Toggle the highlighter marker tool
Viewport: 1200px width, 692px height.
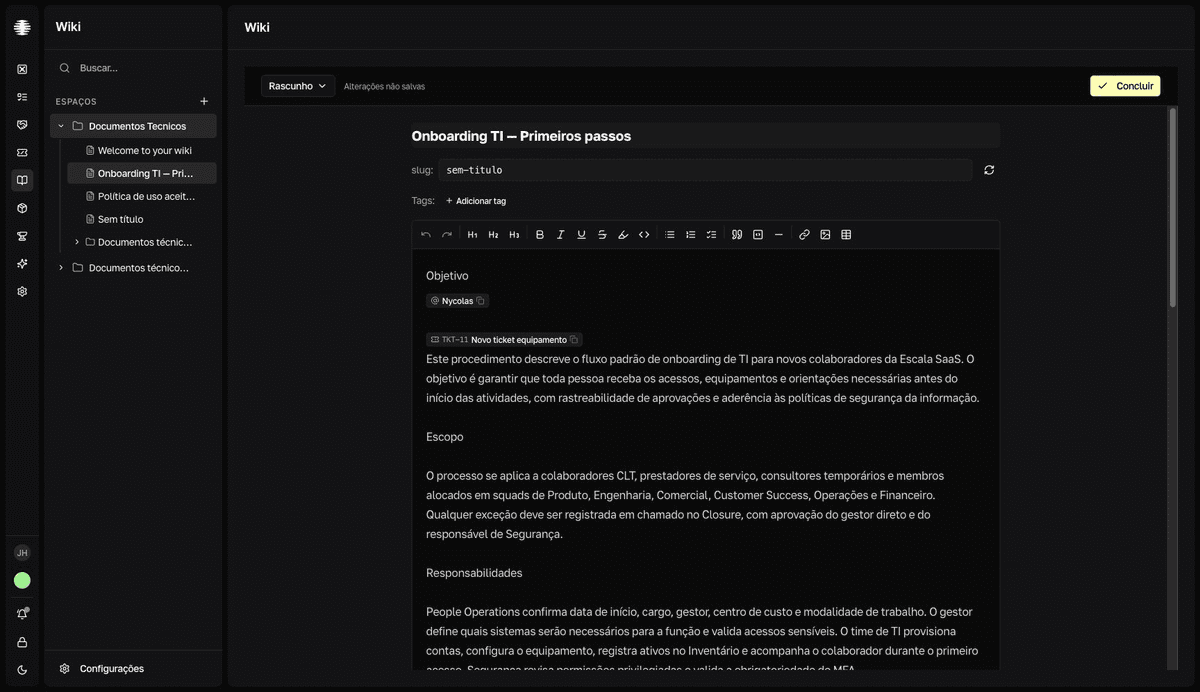click(623, 235)
